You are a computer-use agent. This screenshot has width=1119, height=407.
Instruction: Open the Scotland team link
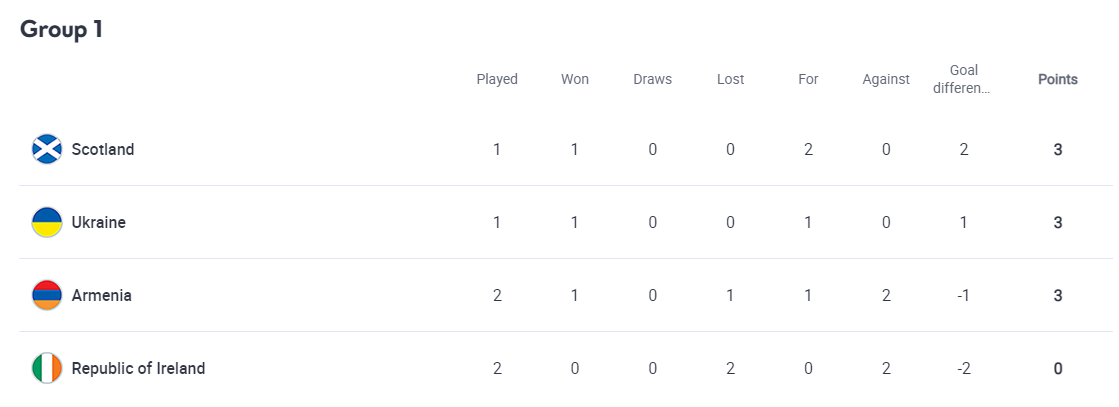coord(103,149)
